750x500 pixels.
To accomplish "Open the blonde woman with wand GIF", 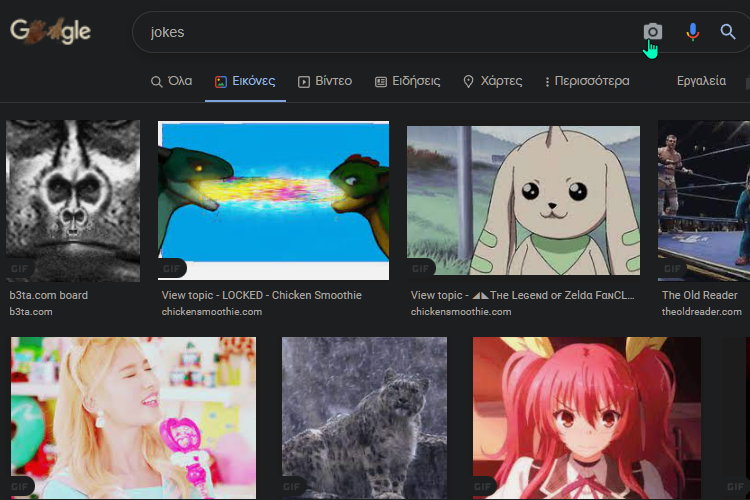I will (x=133, y=418).
